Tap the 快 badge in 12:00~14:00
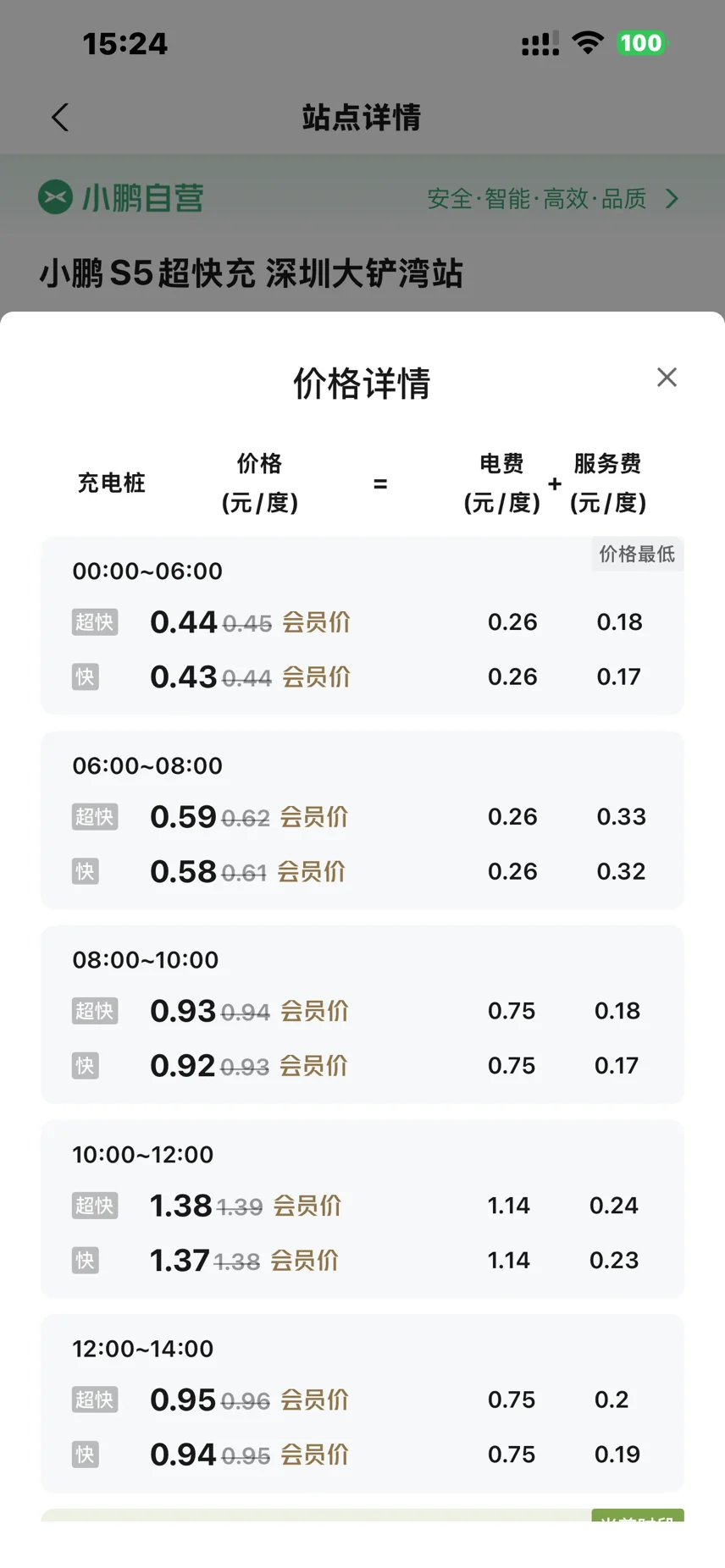 pos(85,1455)
